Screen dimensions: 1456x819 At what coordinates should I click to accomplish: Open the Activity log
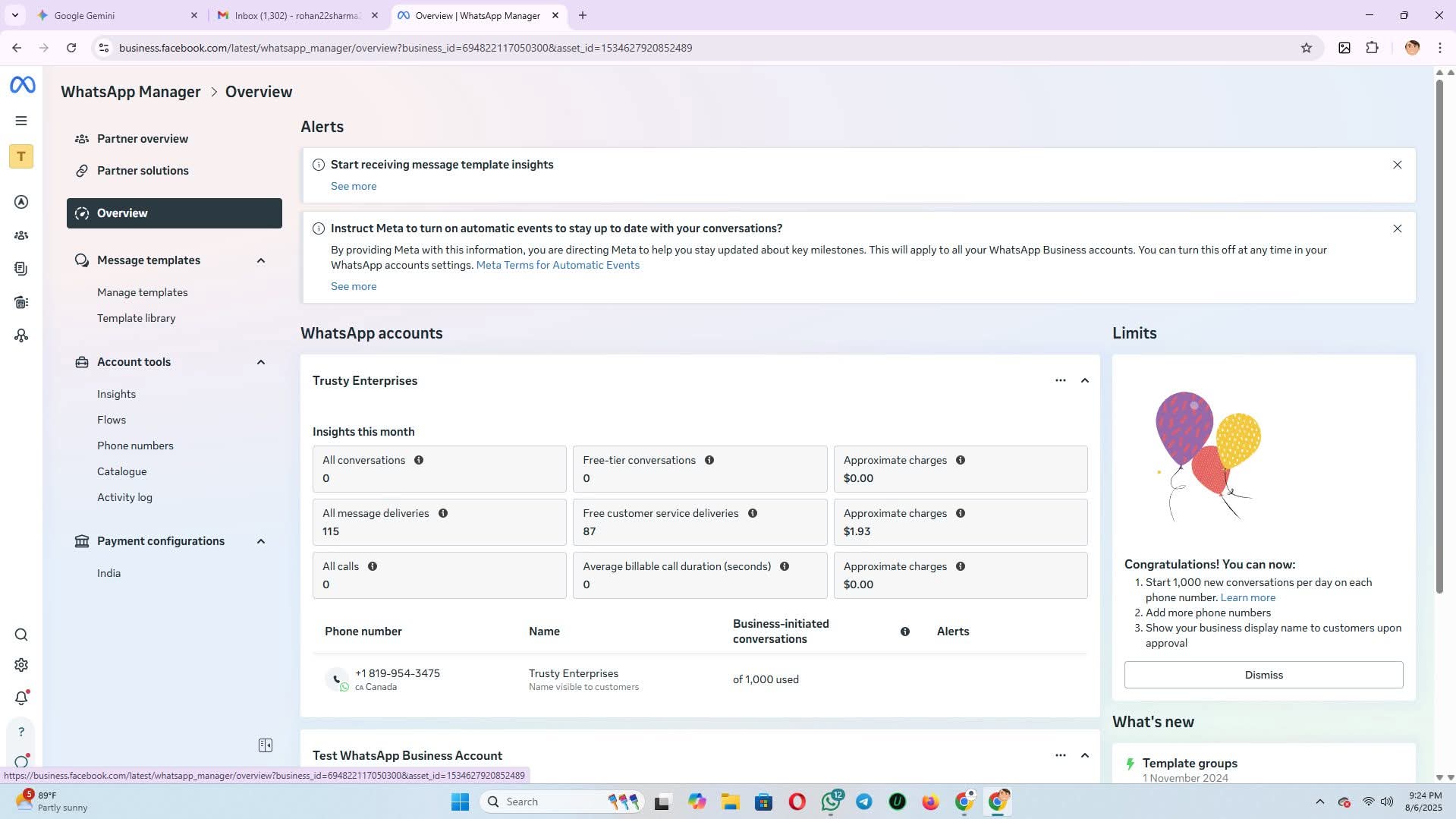coord(124,497)
